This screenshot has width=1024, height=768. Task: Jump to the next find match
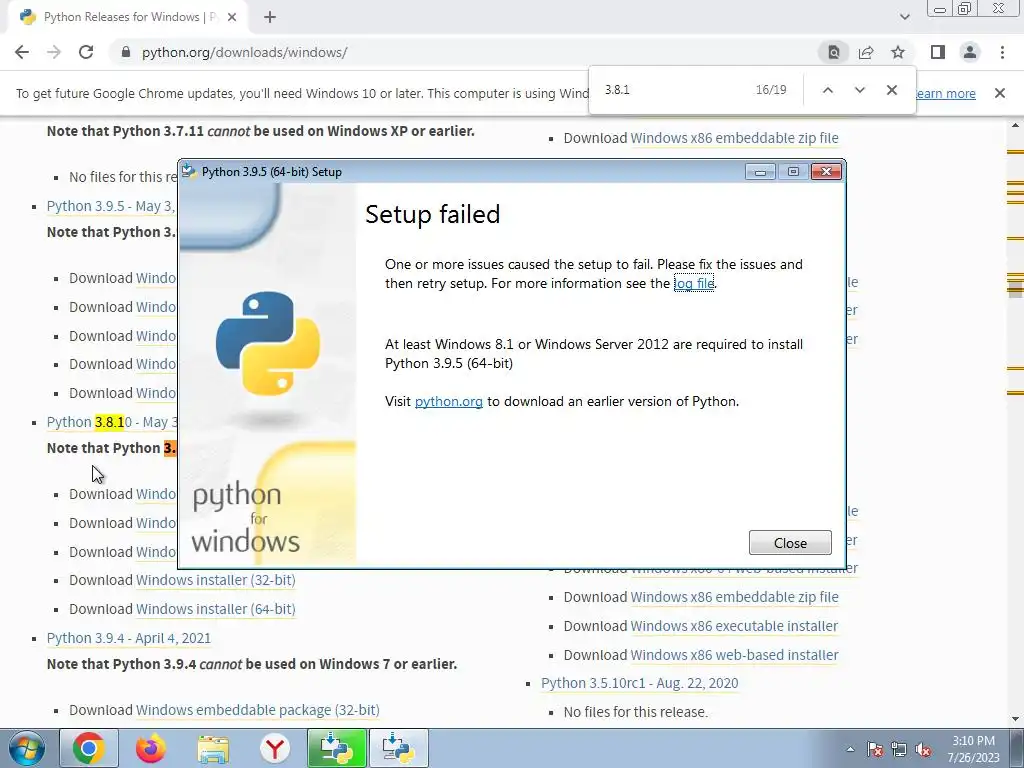859,90
